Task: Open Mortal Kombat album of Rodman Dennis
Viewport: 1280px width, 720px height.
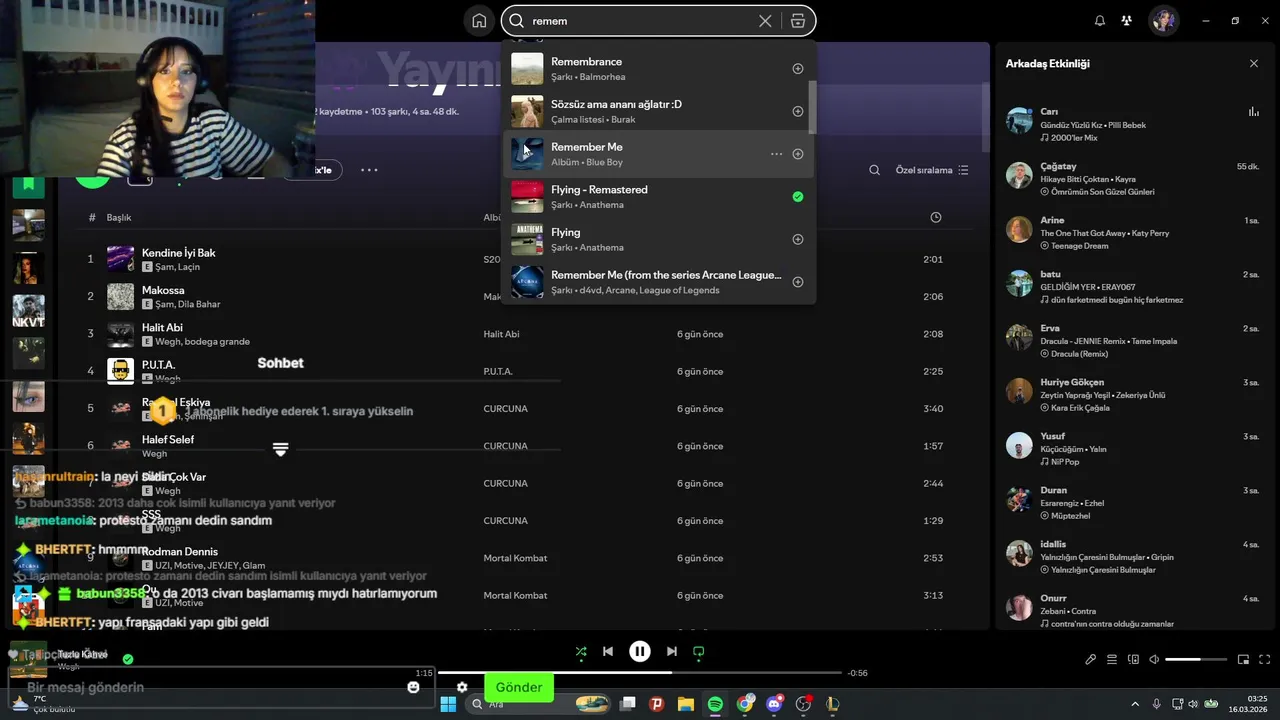Action: tap(515, 558)
